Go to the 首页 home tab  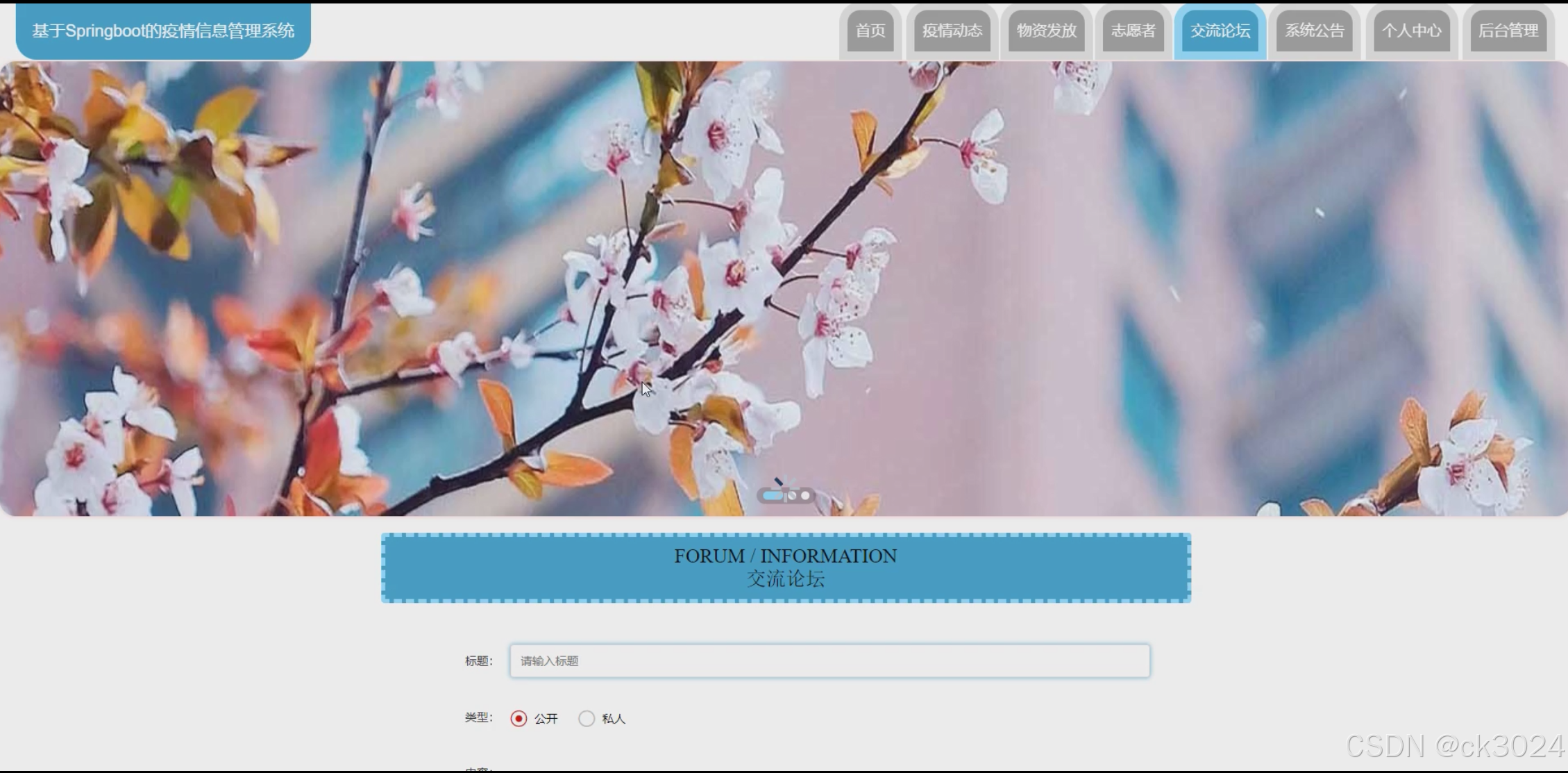coord(870,31)
